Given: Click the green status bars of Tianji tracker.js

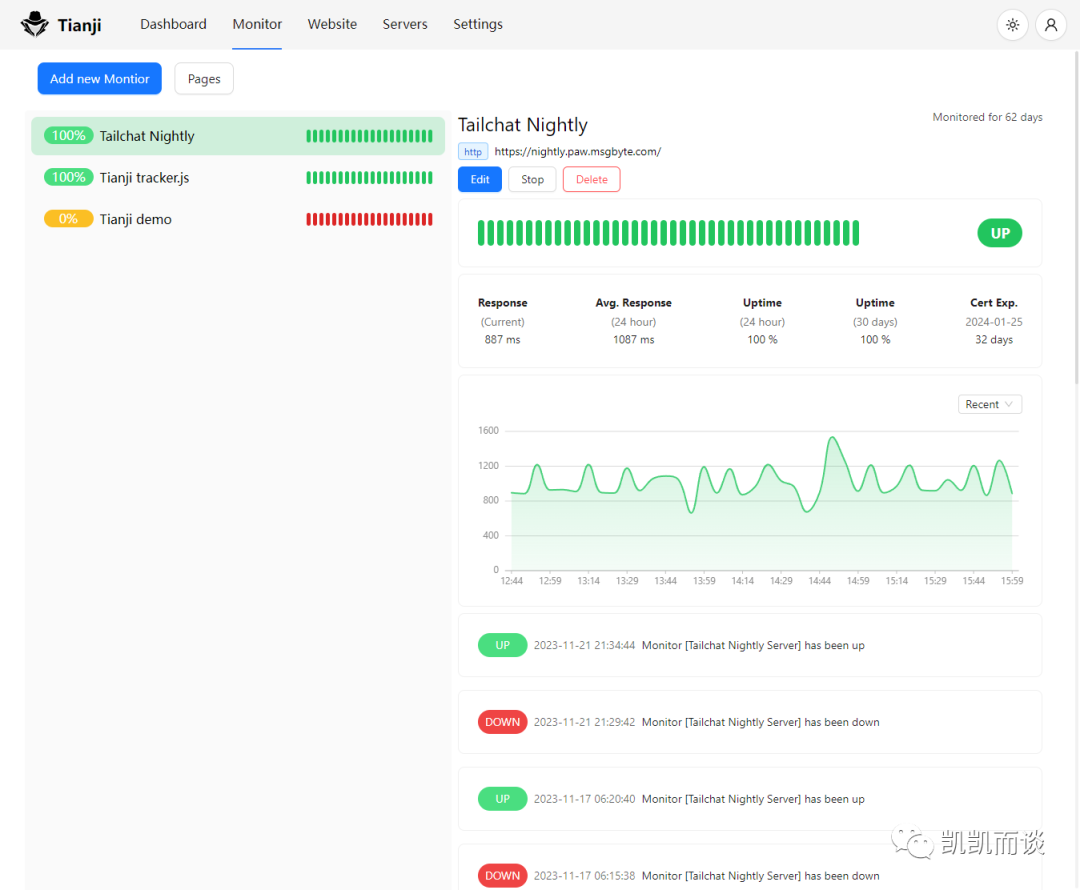Looking at the screenshot, I should coord(369,178).
